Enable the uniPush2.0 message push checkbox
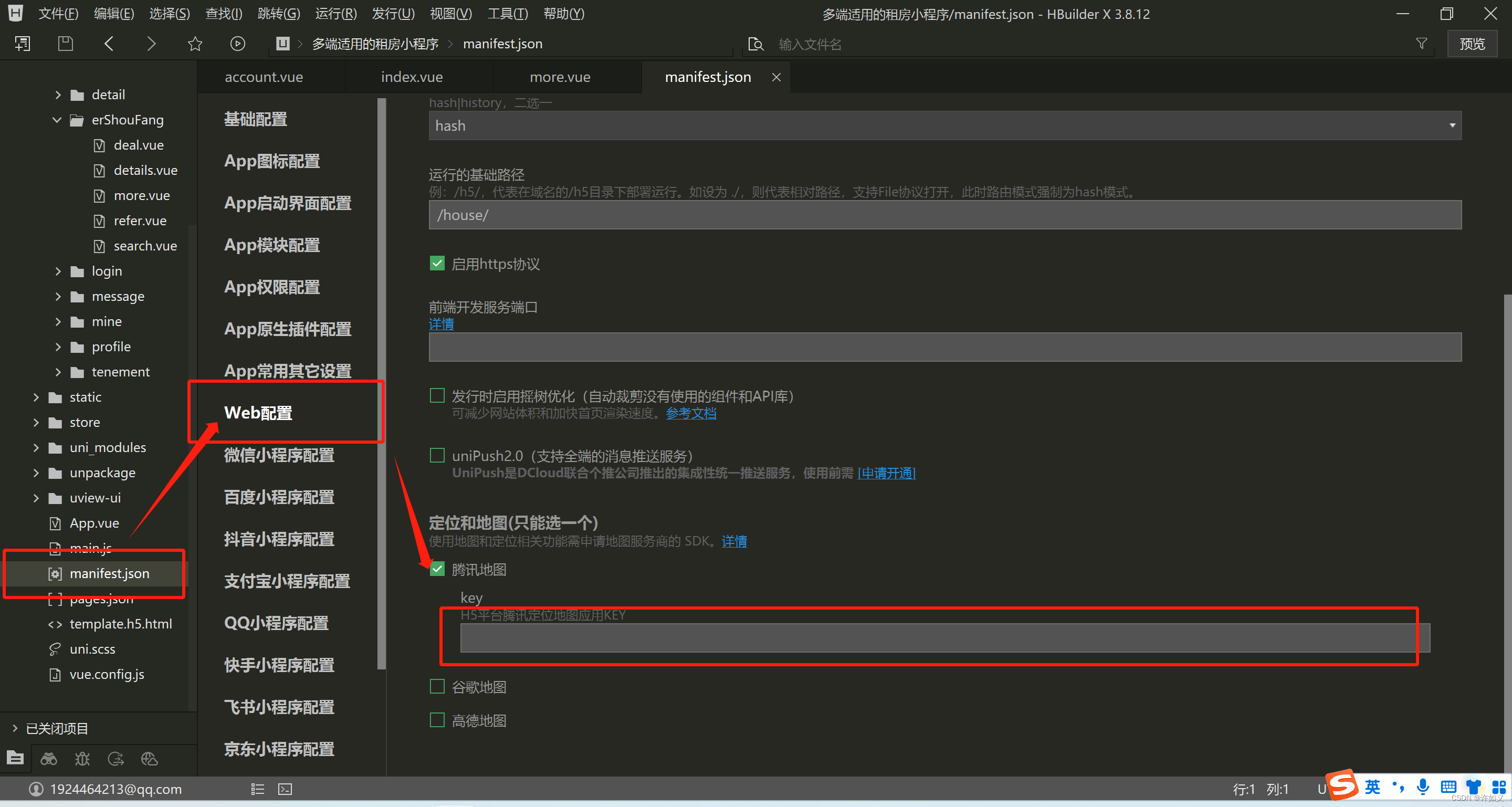 [437, 455]
